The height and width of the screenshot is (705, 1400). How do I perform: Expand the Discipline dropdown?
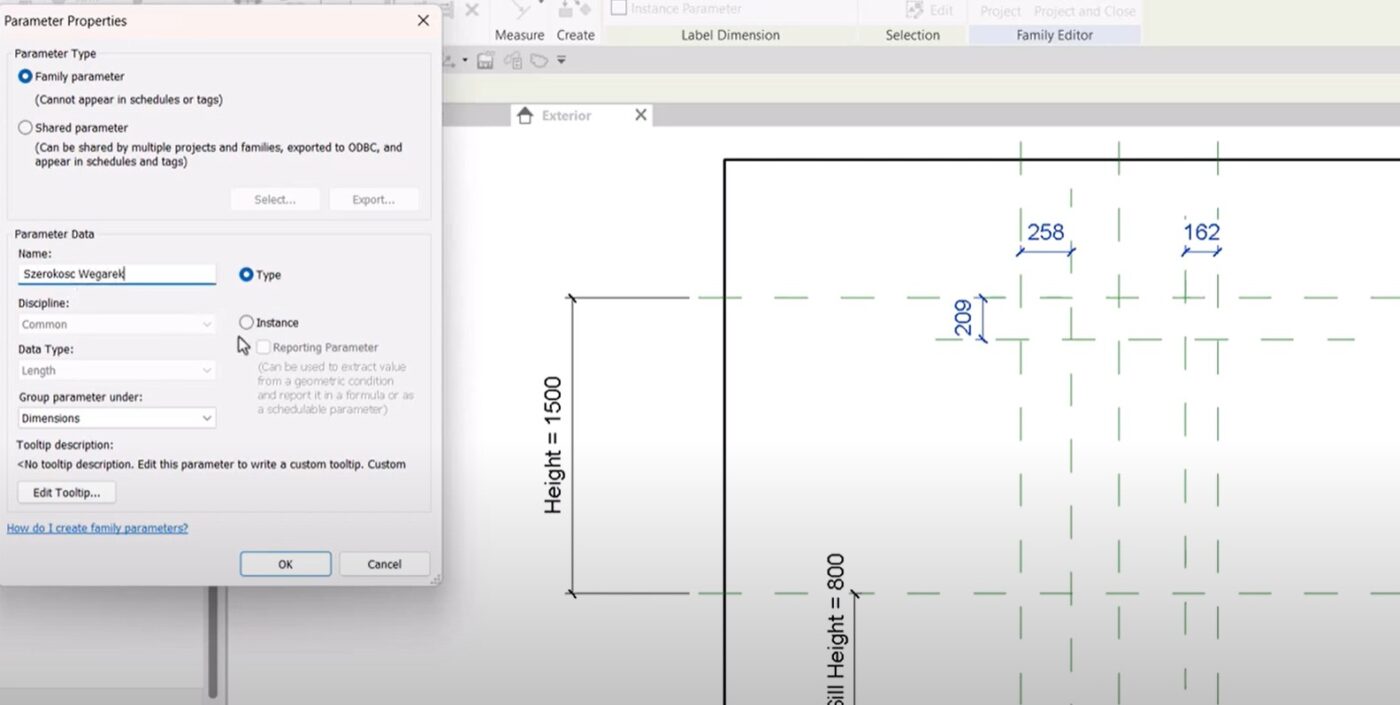117,324
